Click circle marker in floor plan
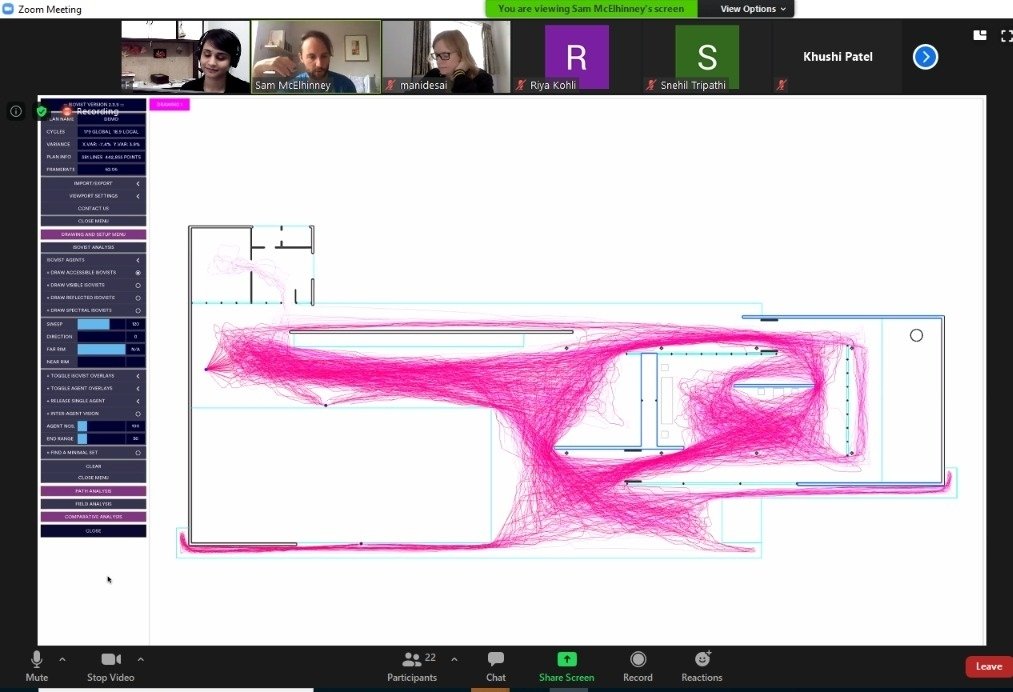The image size is (1013, 692). (x=916, y=335)
